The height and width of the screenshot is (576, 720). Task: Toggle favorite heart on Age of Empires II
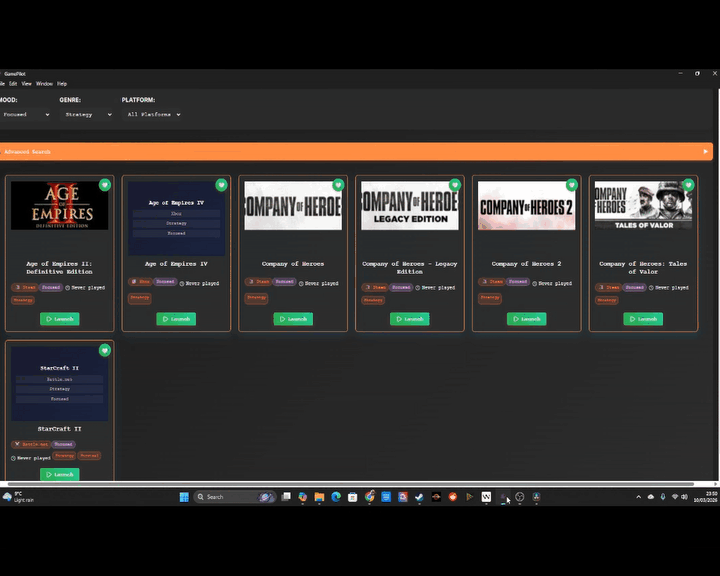[x=104, y=185]
